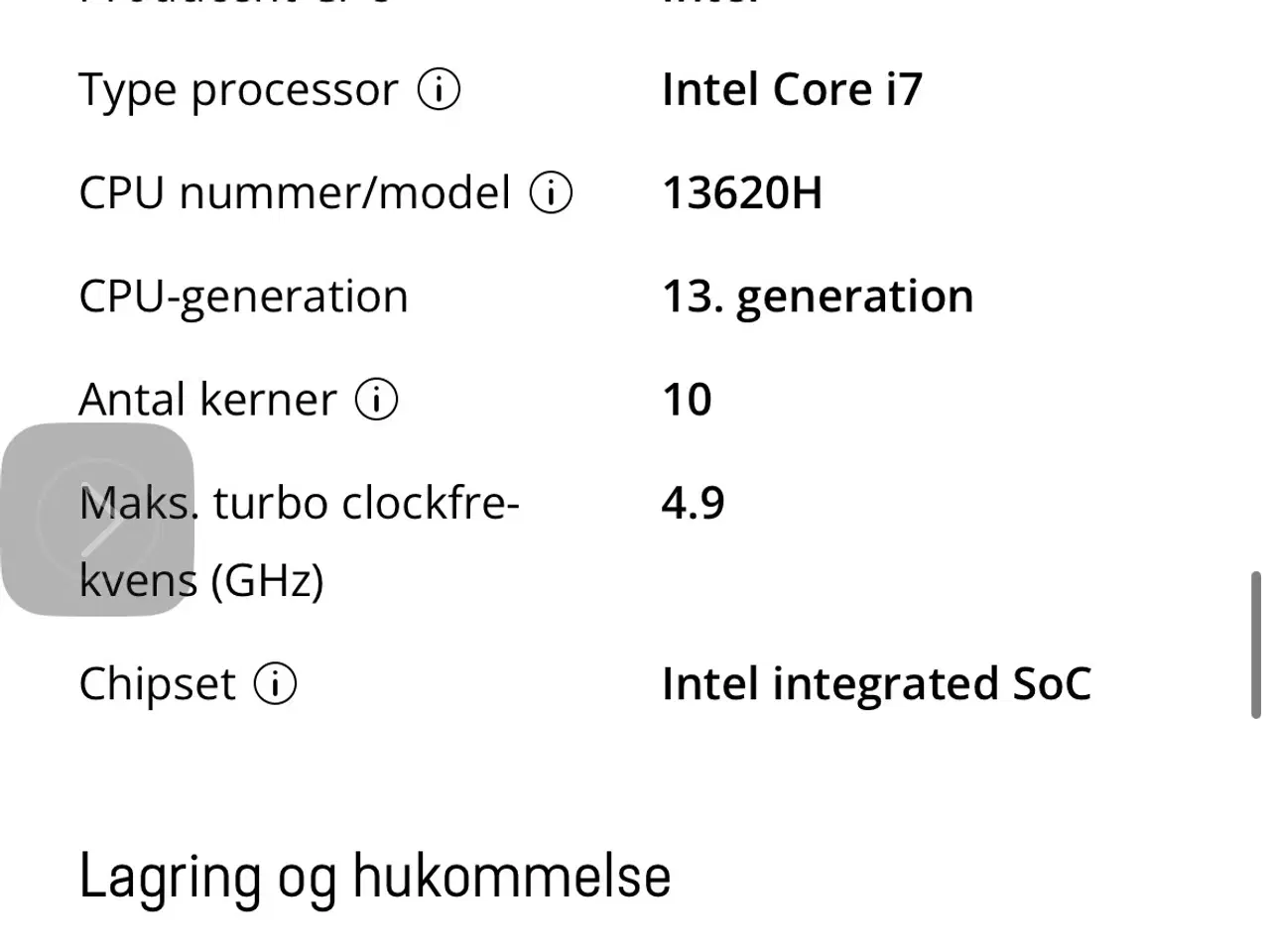Click the CPU nummer/model label text

(295, 192)
